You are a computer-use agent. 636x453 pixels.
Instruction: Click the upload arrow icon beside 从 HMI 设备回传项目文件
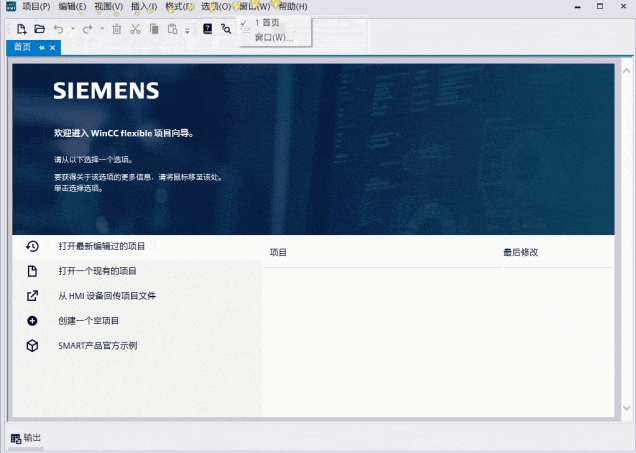click(32, 296)
